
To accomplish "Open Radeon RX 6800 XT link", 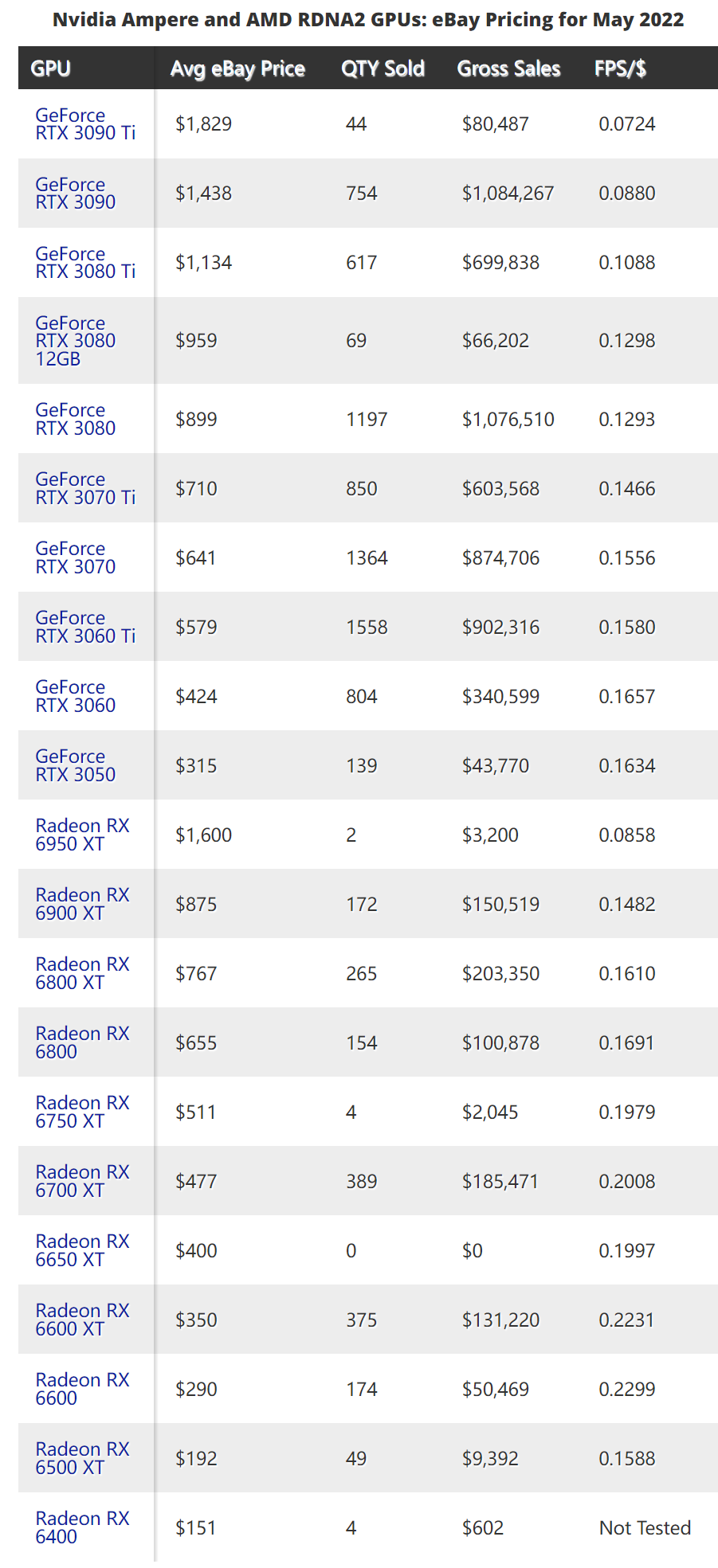I will click(x=82, y=973).
